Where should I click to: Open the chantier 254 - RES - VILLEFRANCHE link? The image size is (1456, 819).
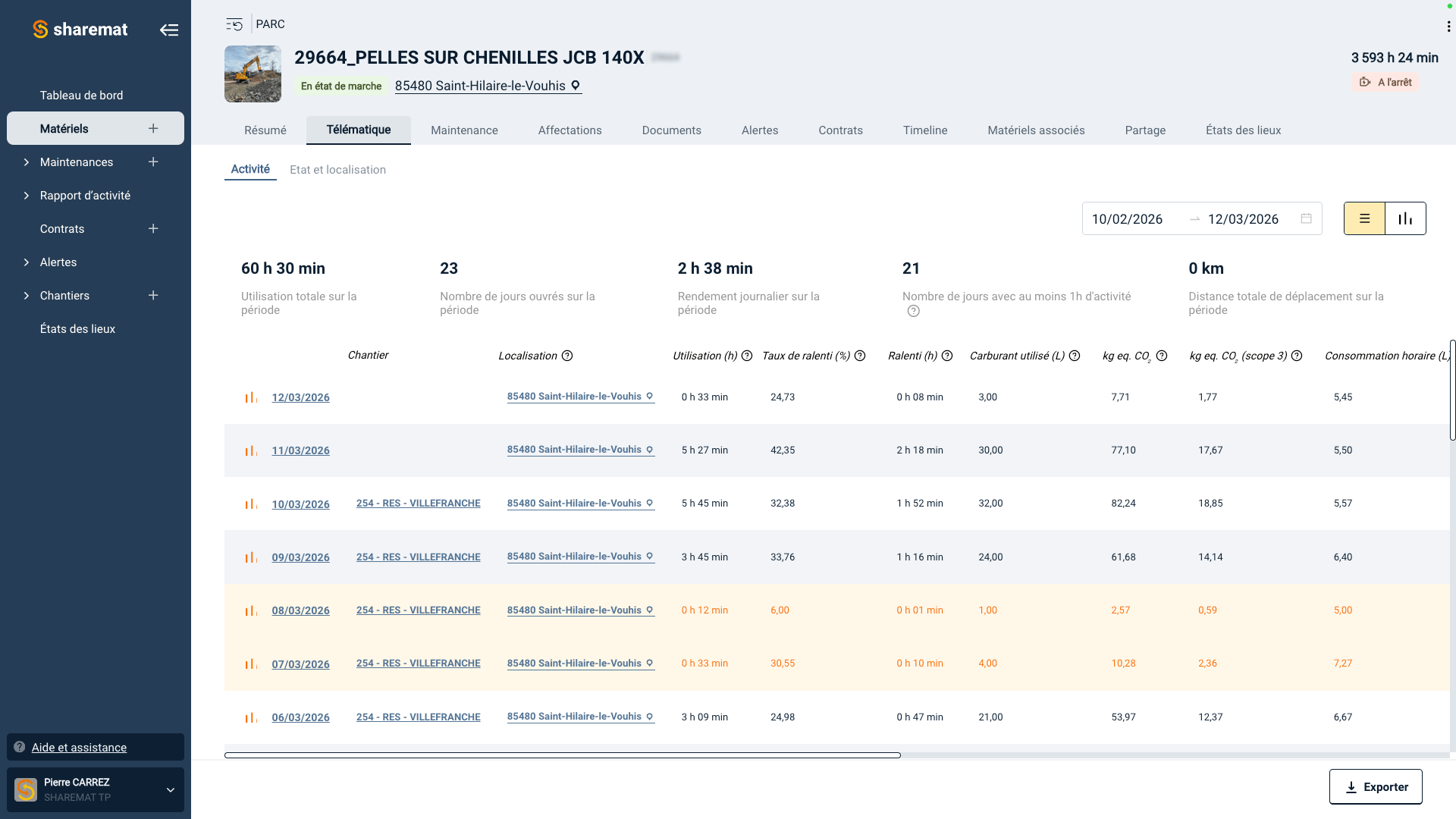pos(418,503)
